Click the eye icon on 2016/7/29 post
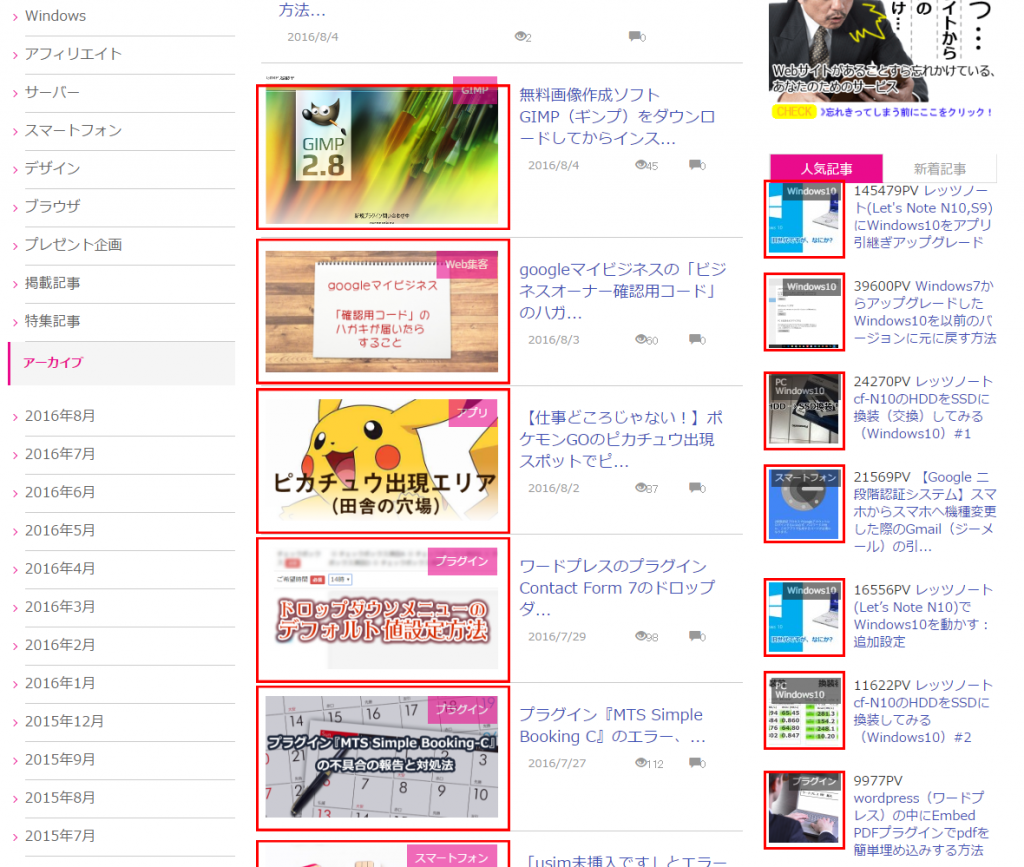The width and height of the screenshot is (1024, 867). [x=641, y=635]
